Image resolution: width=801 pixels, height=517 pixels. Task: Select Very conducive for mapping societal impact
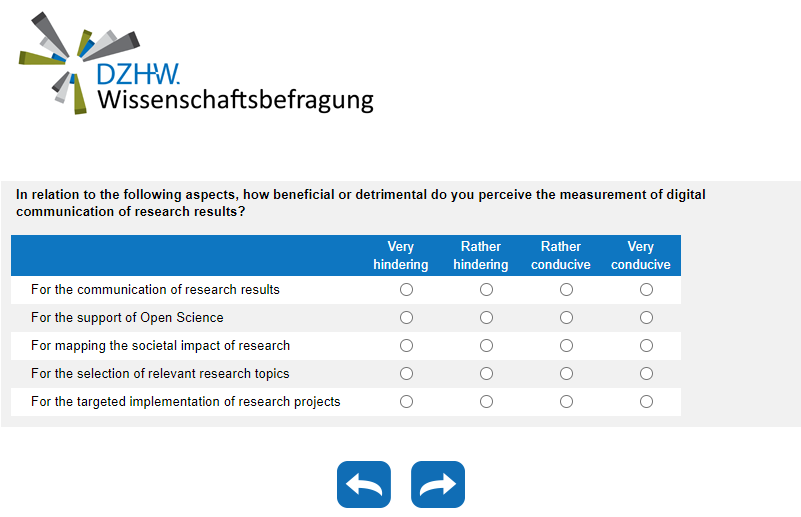pos(646,346)
